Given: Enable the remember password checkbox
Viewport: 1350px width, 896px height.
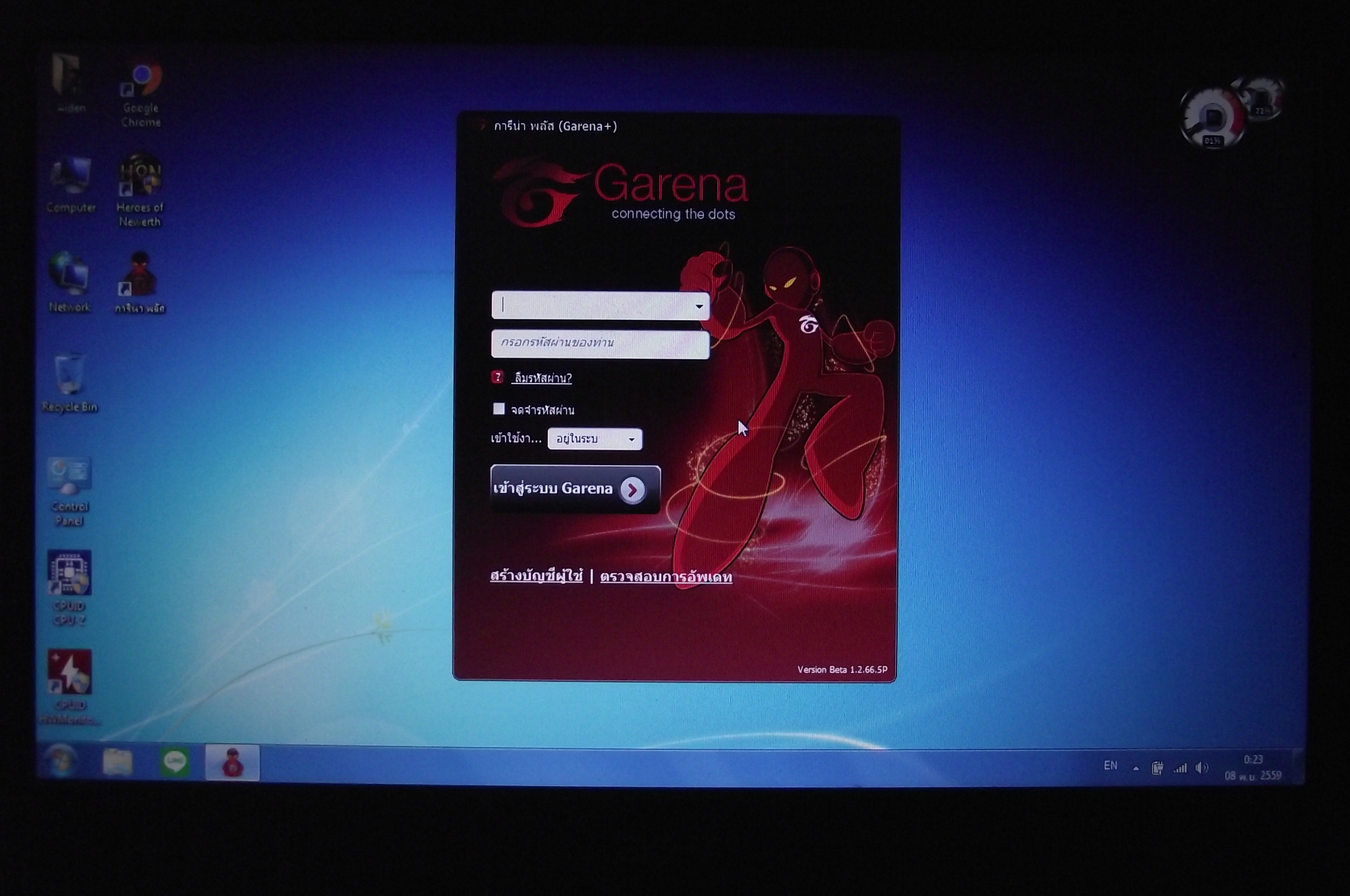Looking at the screenshot, I should tap(499, 409).
